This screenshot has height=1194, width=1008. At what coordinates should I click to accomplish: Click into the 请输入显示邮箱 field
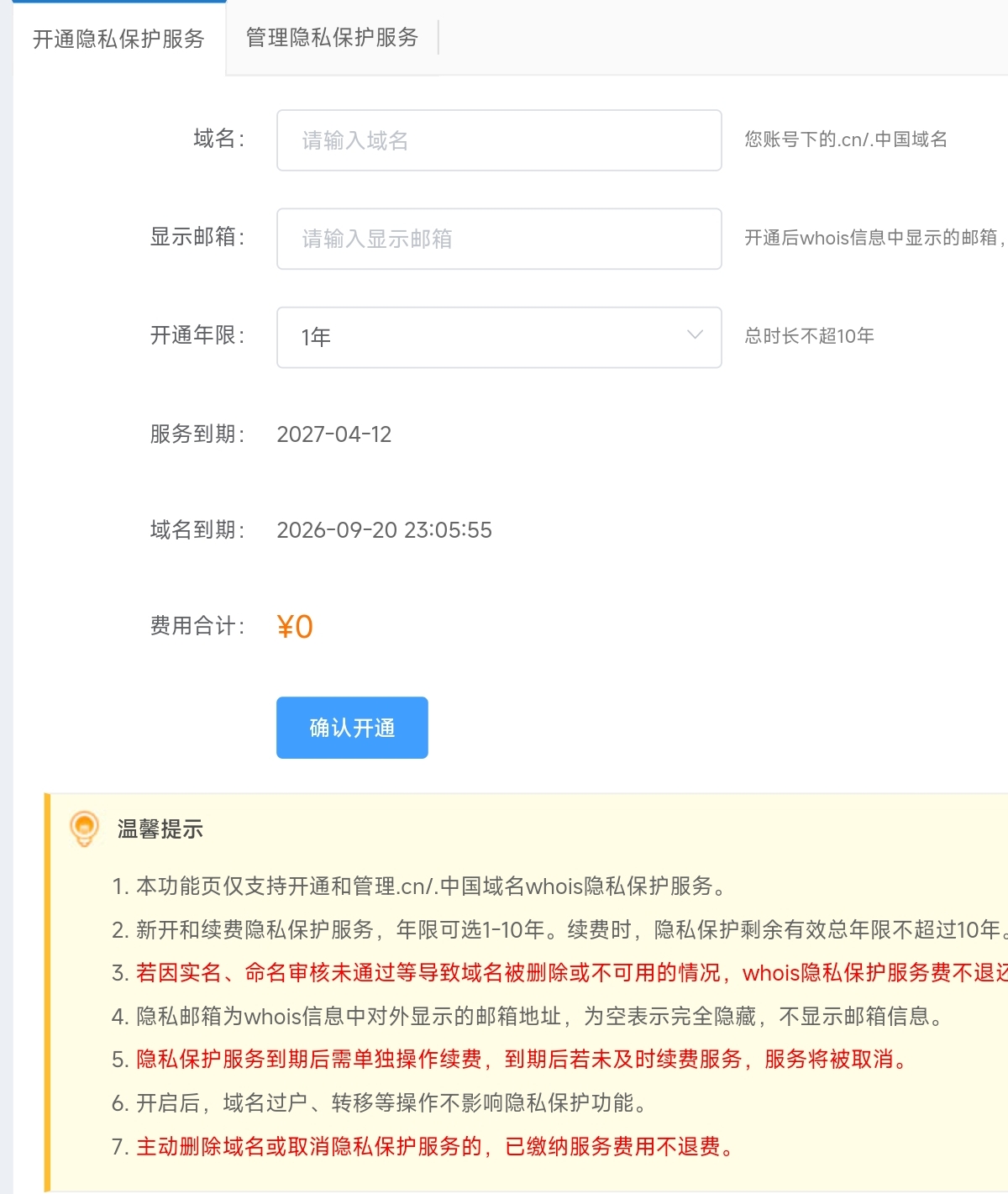498,239
